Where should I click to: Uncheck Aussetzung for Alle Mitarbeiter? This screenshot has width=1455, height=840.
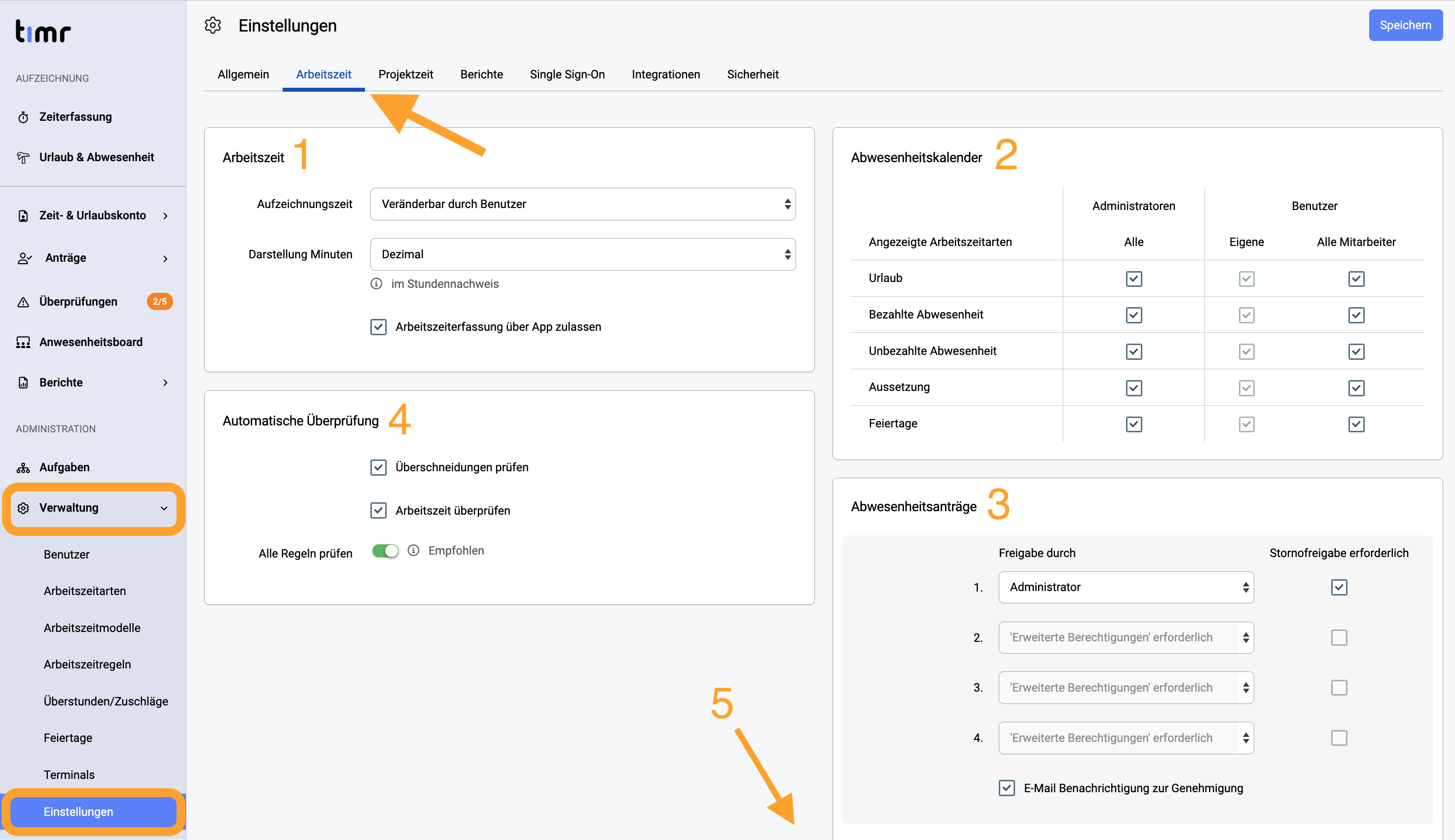pos(1356,388)
